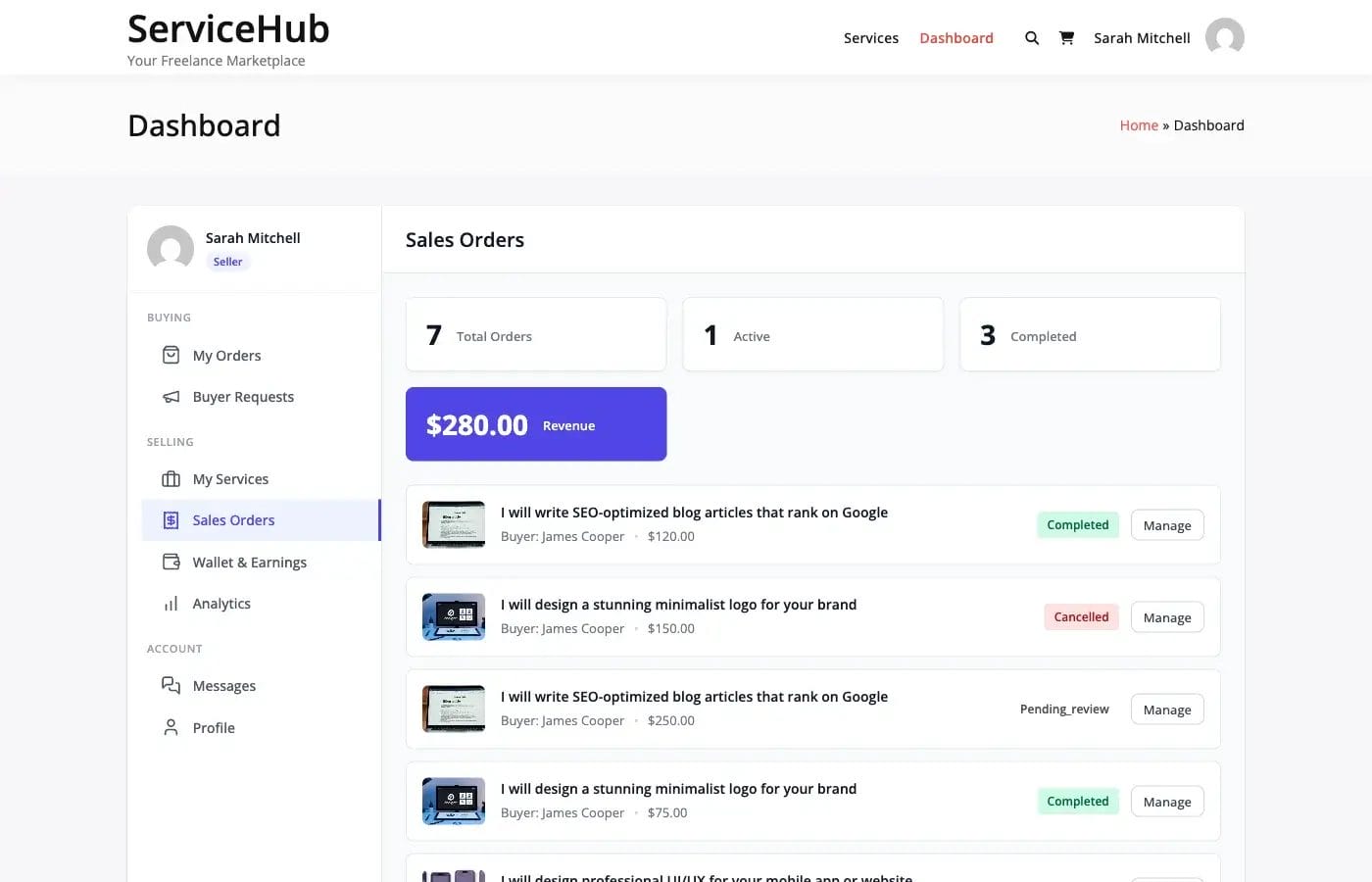The width and height of the screenshot is (1372, 882).
Task: Click the search magnifier icon in header
Action: pyautogui.click(x=1031, y=38)
